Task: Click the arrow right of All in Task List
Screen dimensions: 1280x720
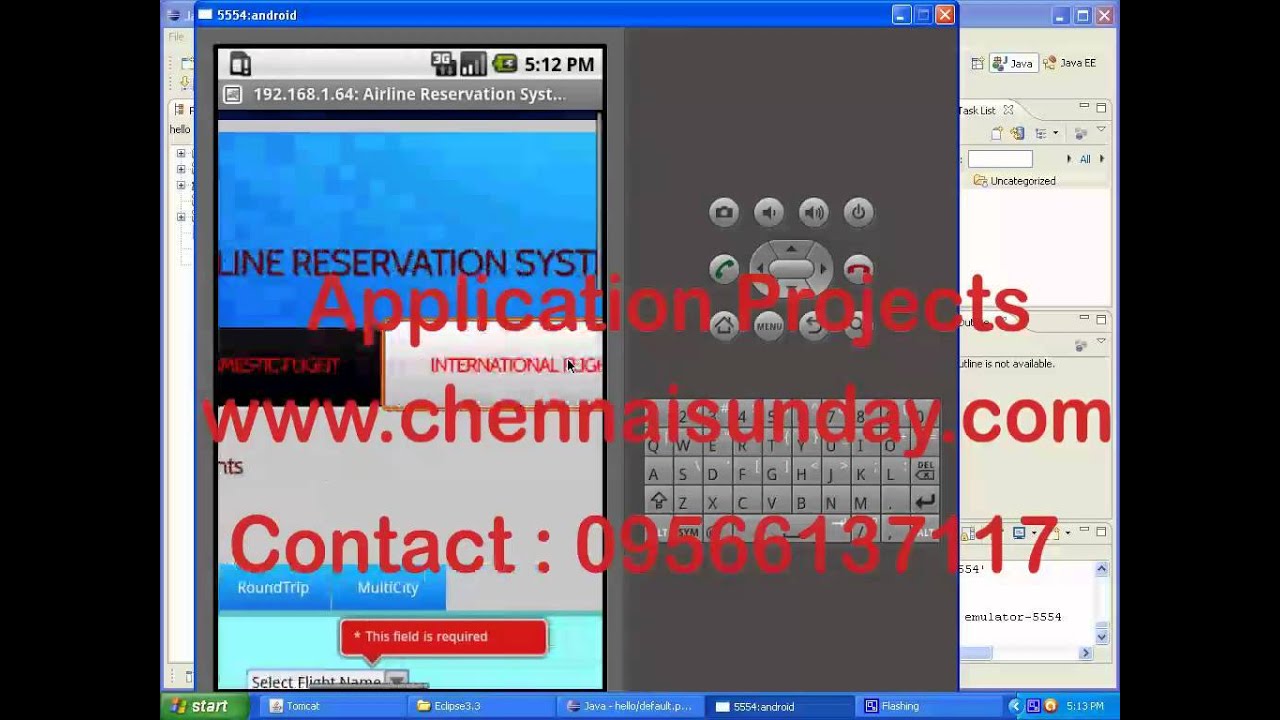Action: tap(1102, 159)
